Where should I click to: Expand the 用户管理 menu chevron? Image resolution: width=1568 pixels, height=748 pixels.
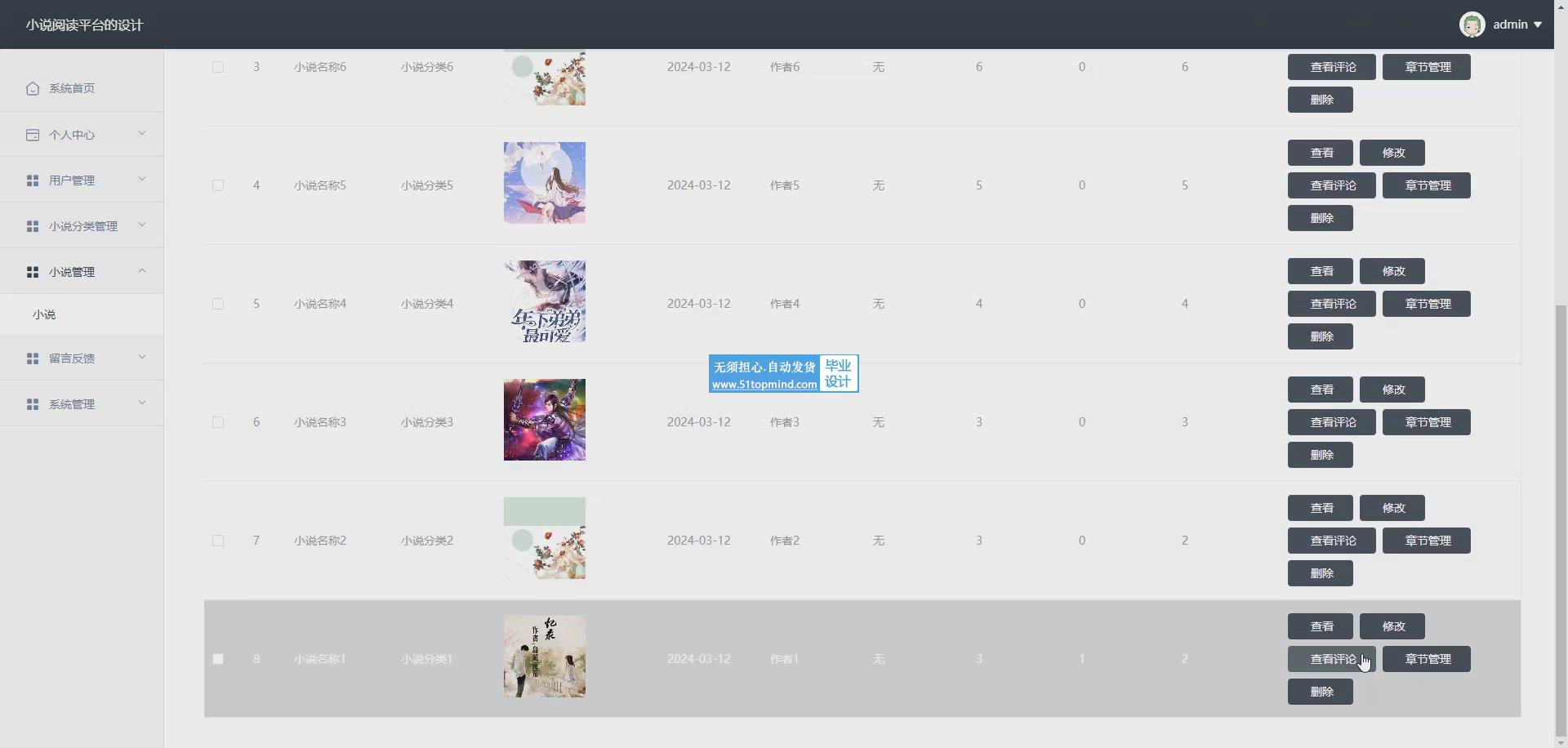pyautogui.click(x=142, y=180)
